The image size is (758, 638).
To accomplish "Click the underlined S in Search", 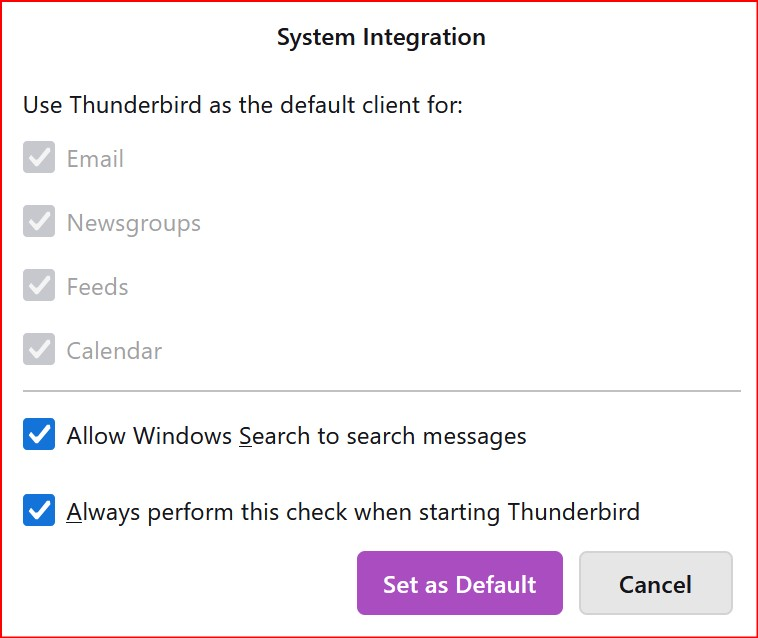I will click(x=246, y=436).
